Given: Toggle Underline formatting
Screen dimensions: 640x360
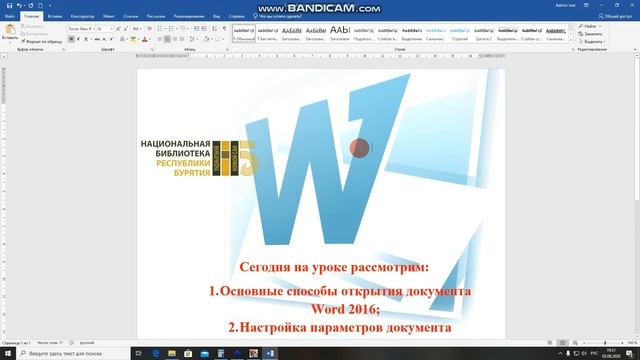Looking at the screenshot, I should [86, 39].
